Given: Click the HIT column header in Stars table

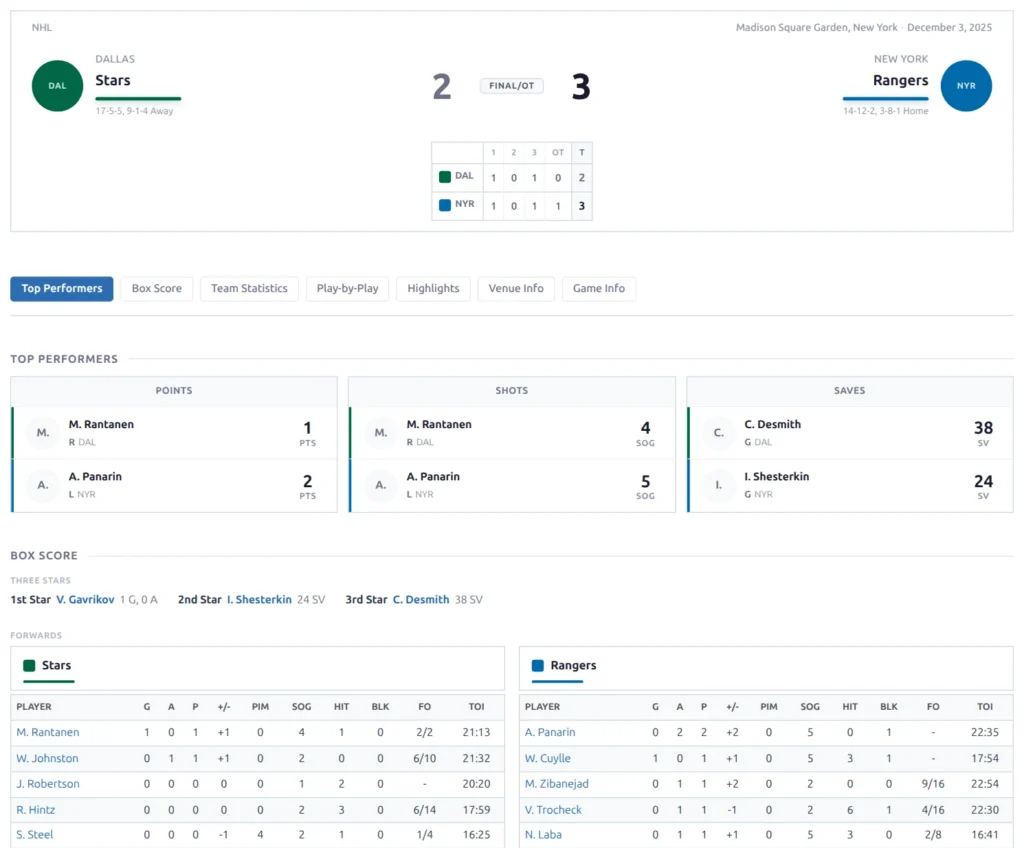Looking at the screenshot, I should click(342, 707).
